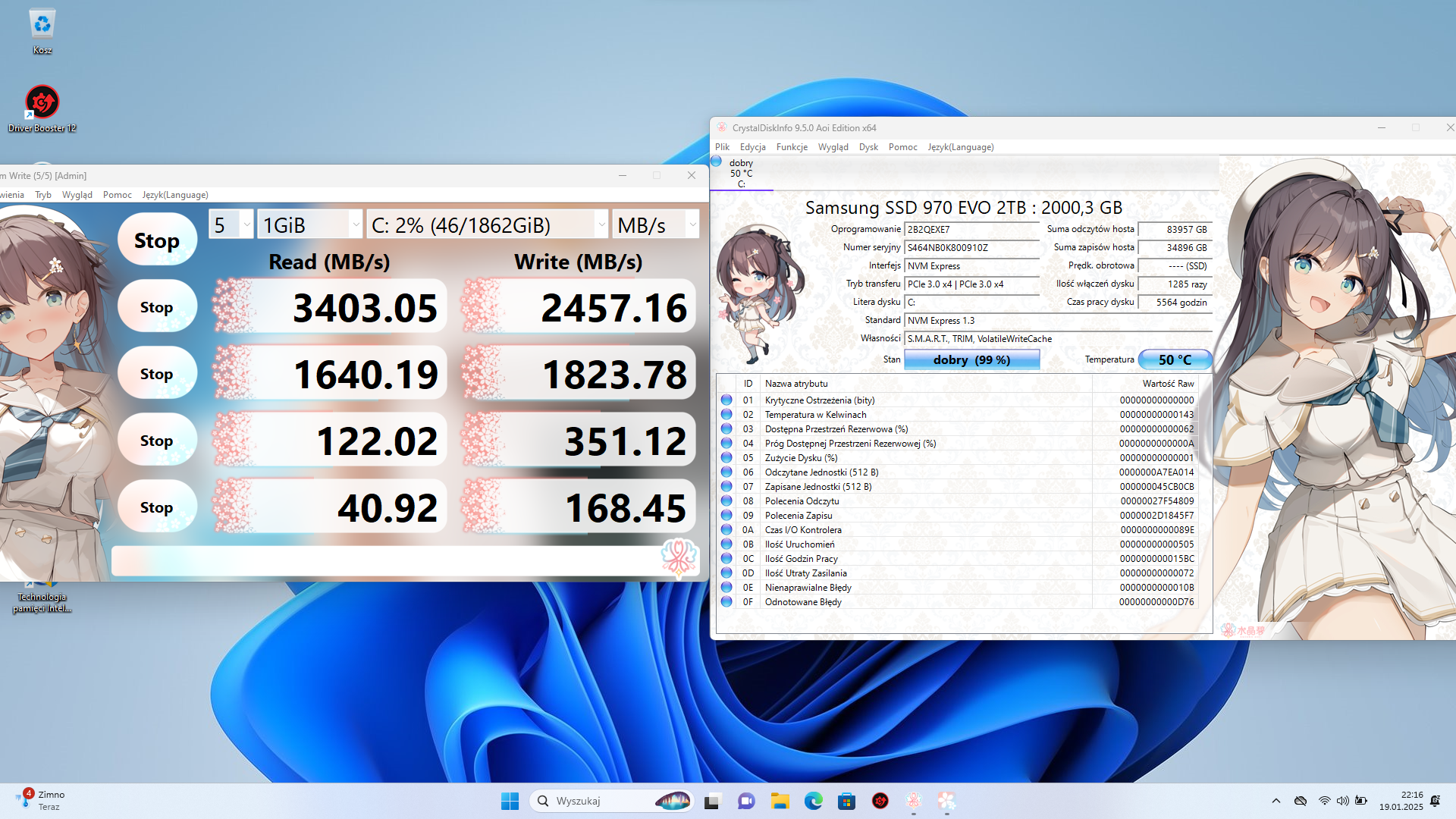The height and width of the screenshot is (819, 1456).
Task: Open Język(Language) menu in CrystalDiskInfo
Action: (961, 147)
